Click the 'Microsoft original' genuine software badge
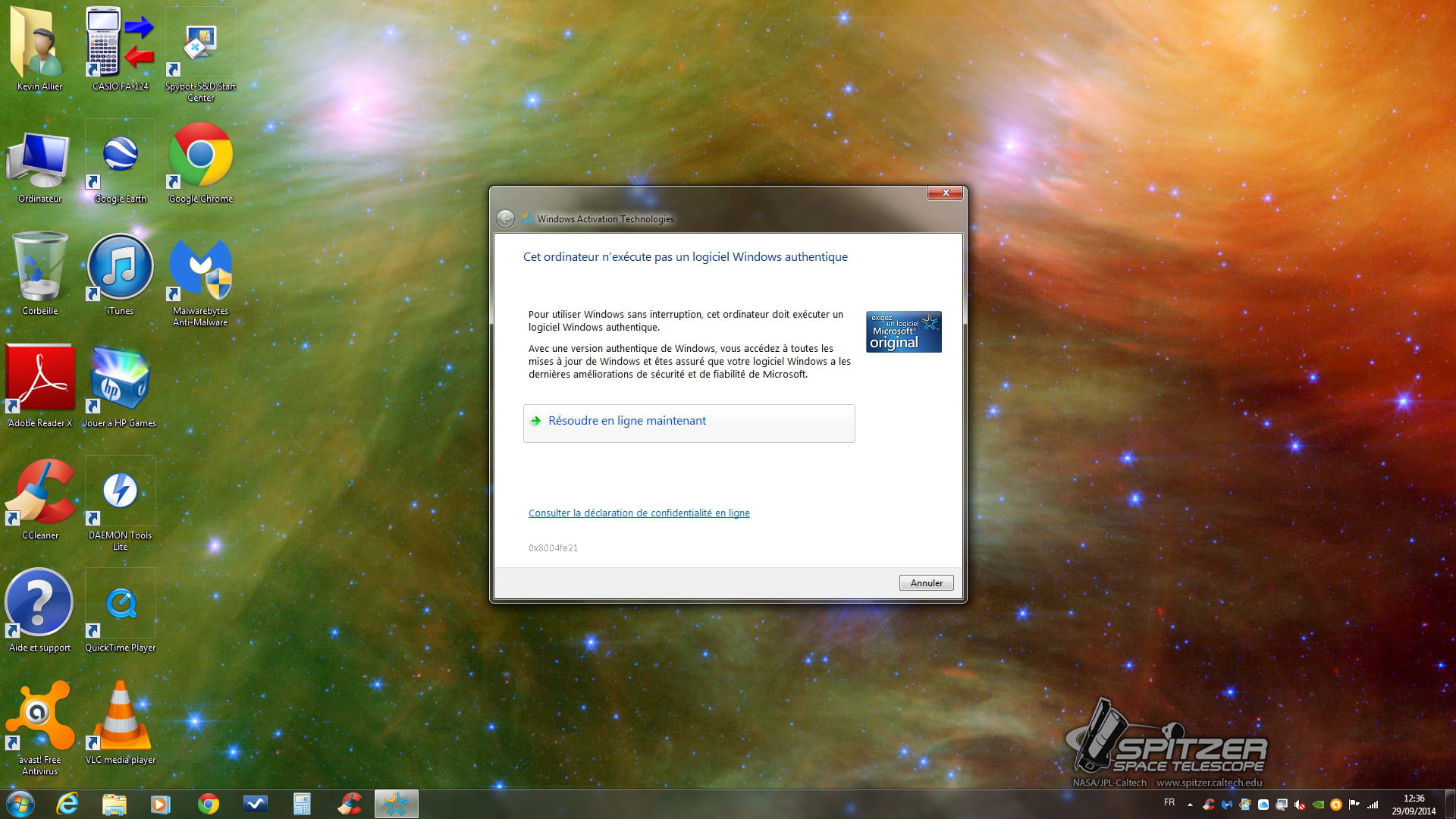The width and height of the screenshot is (1456, 819). [x=903, y=331]
